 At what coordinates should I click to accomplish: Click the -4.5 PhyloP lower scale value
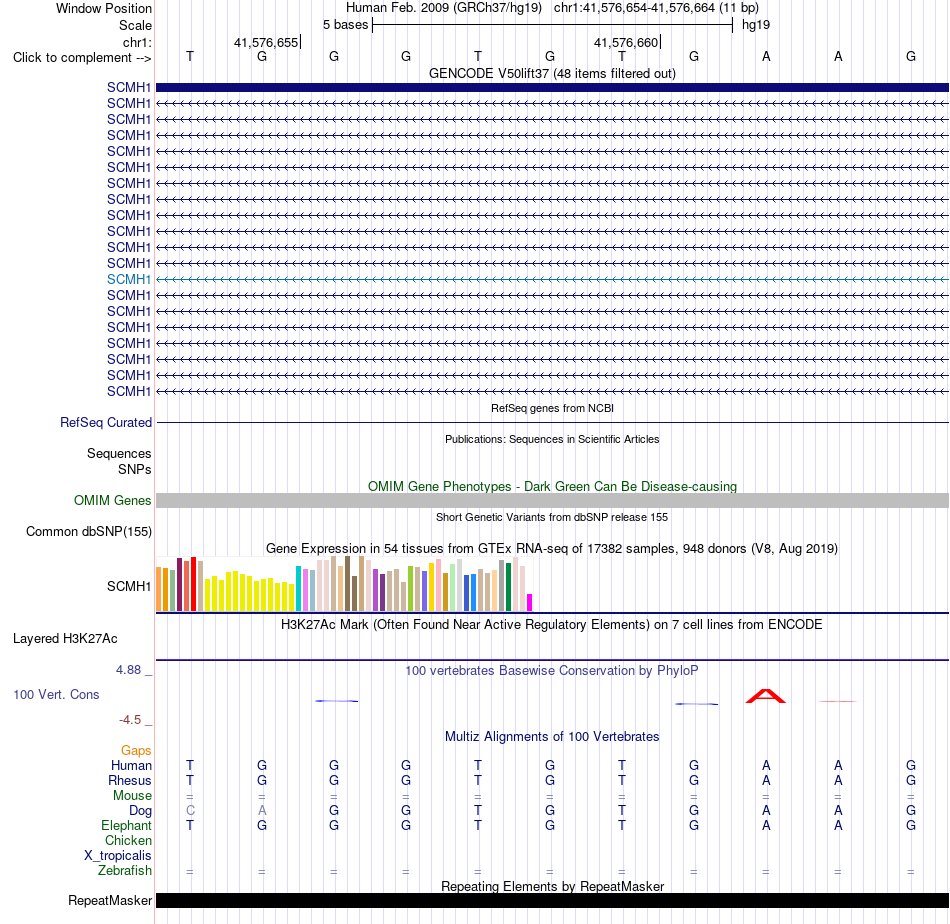(x=130, y=720)
